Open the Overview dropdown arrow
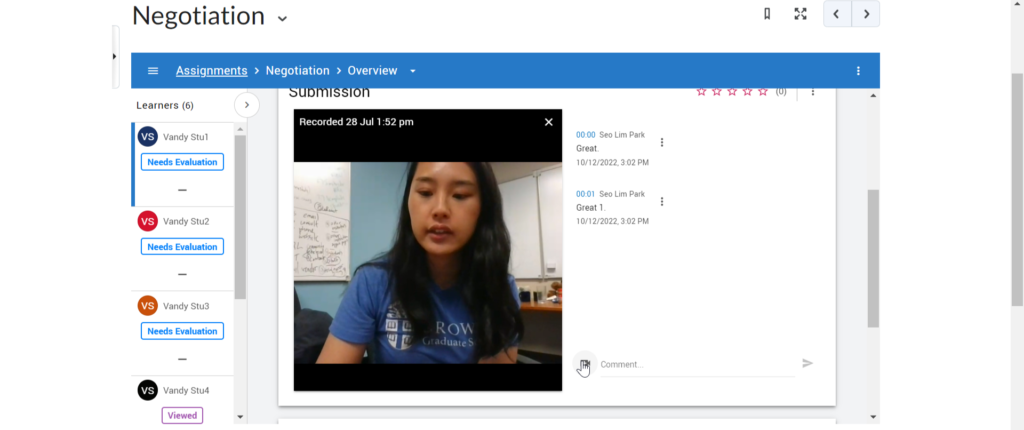1024x430 pixels. [413, 71]
